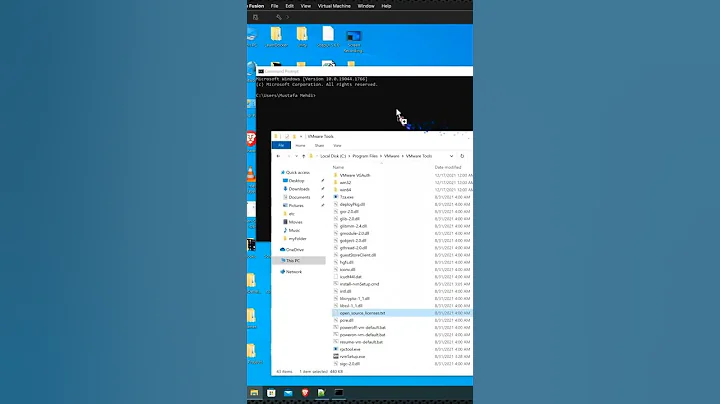Open Notepad++ from the Windows taskbar
The width and height of the screenshot is (720, 404).
(321, 393)
